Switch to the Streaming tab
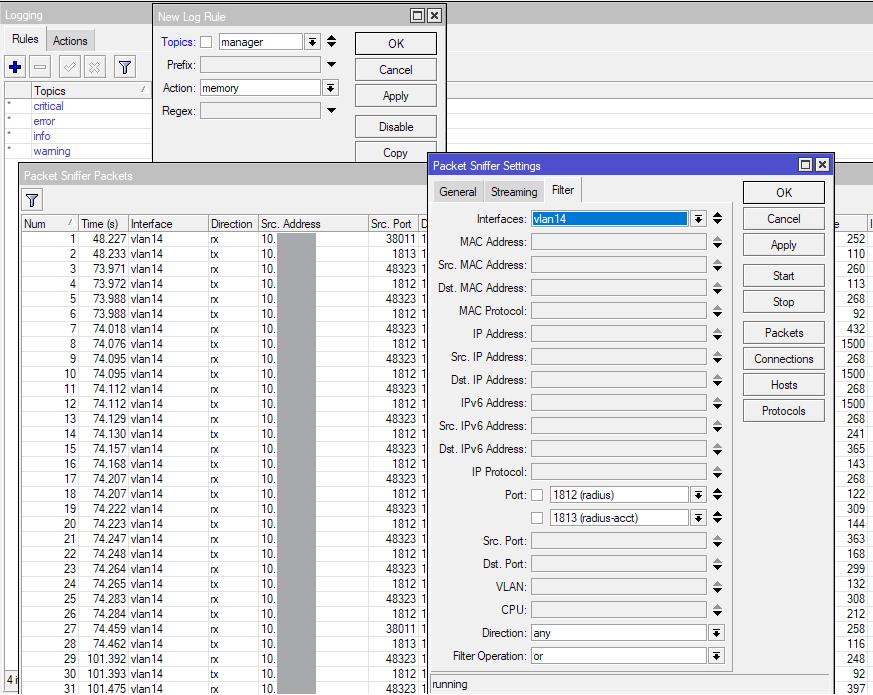The height and width of the screenshot is (695, 873). [x=514, y=192]
